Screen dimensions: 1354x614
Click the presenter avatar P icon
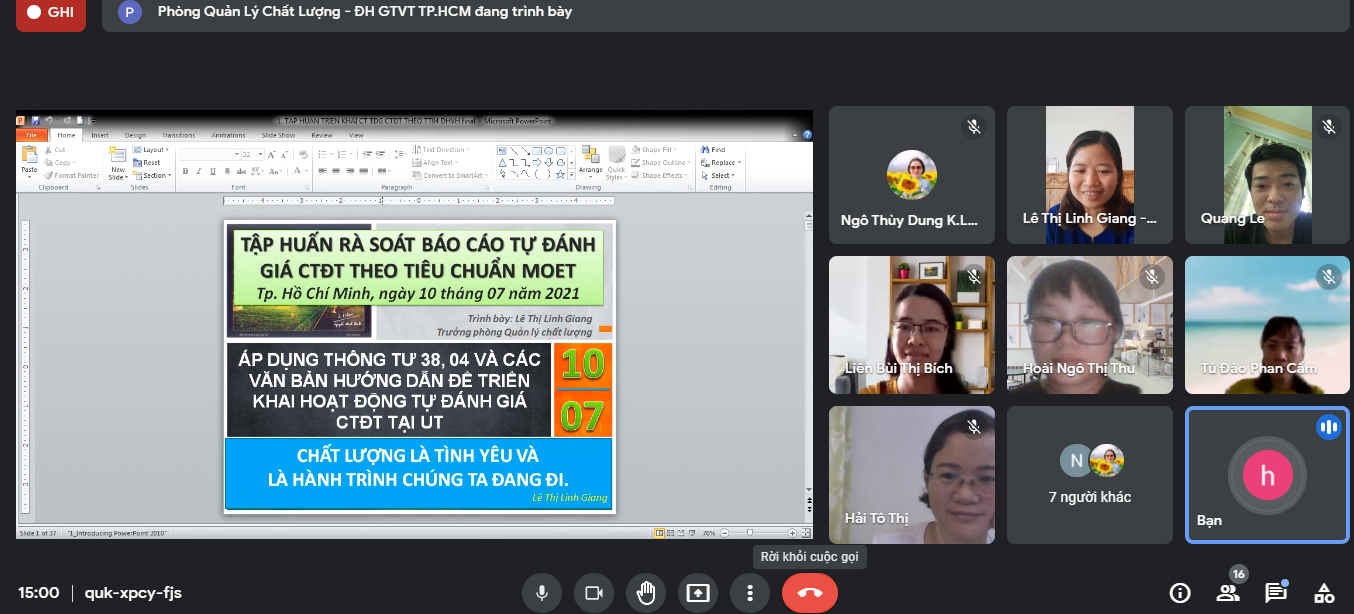pyautogui.click(x=129, y=13)
